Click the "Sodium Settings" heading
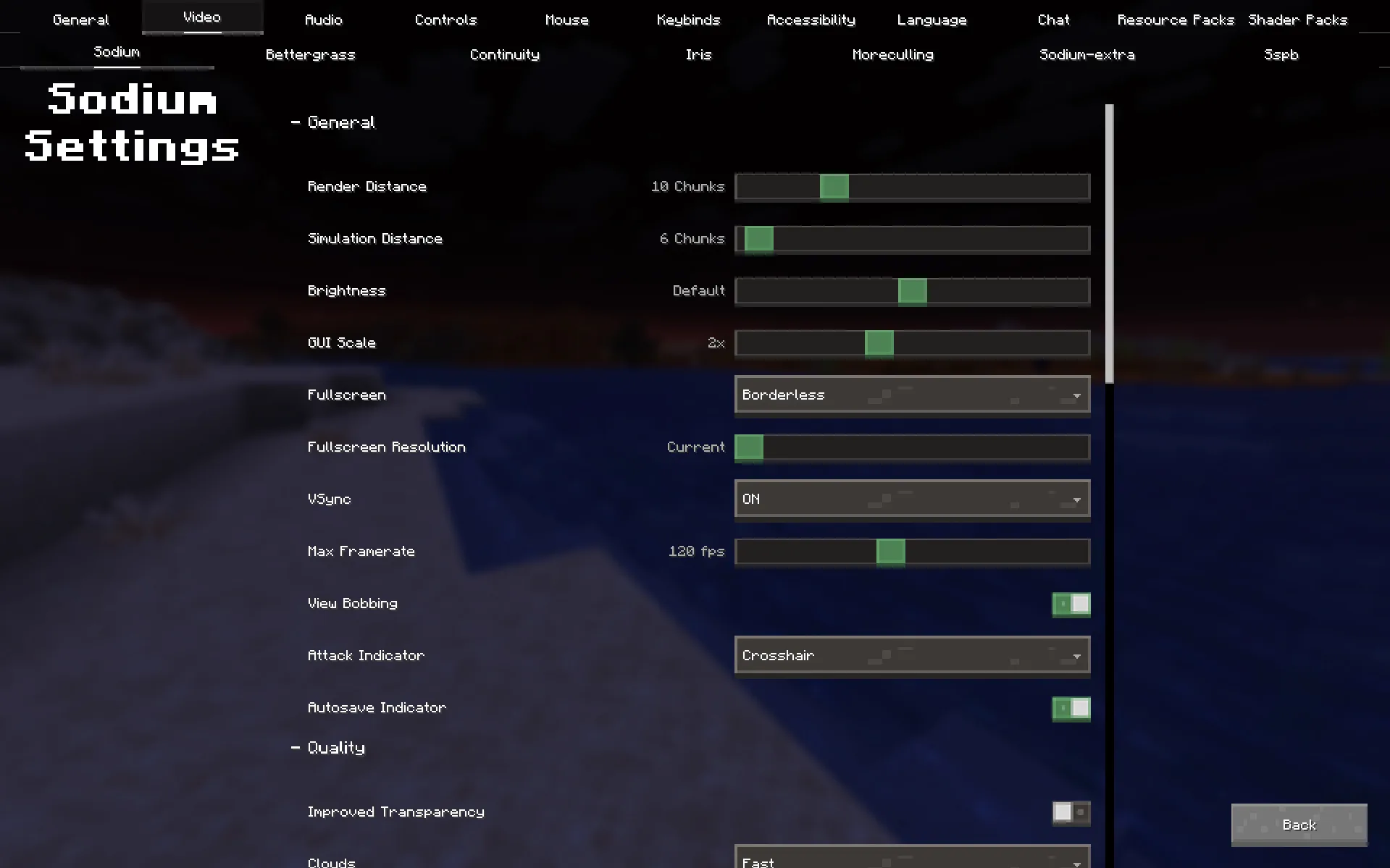Viewport: 1390px width, 868px height. (132, 122)
